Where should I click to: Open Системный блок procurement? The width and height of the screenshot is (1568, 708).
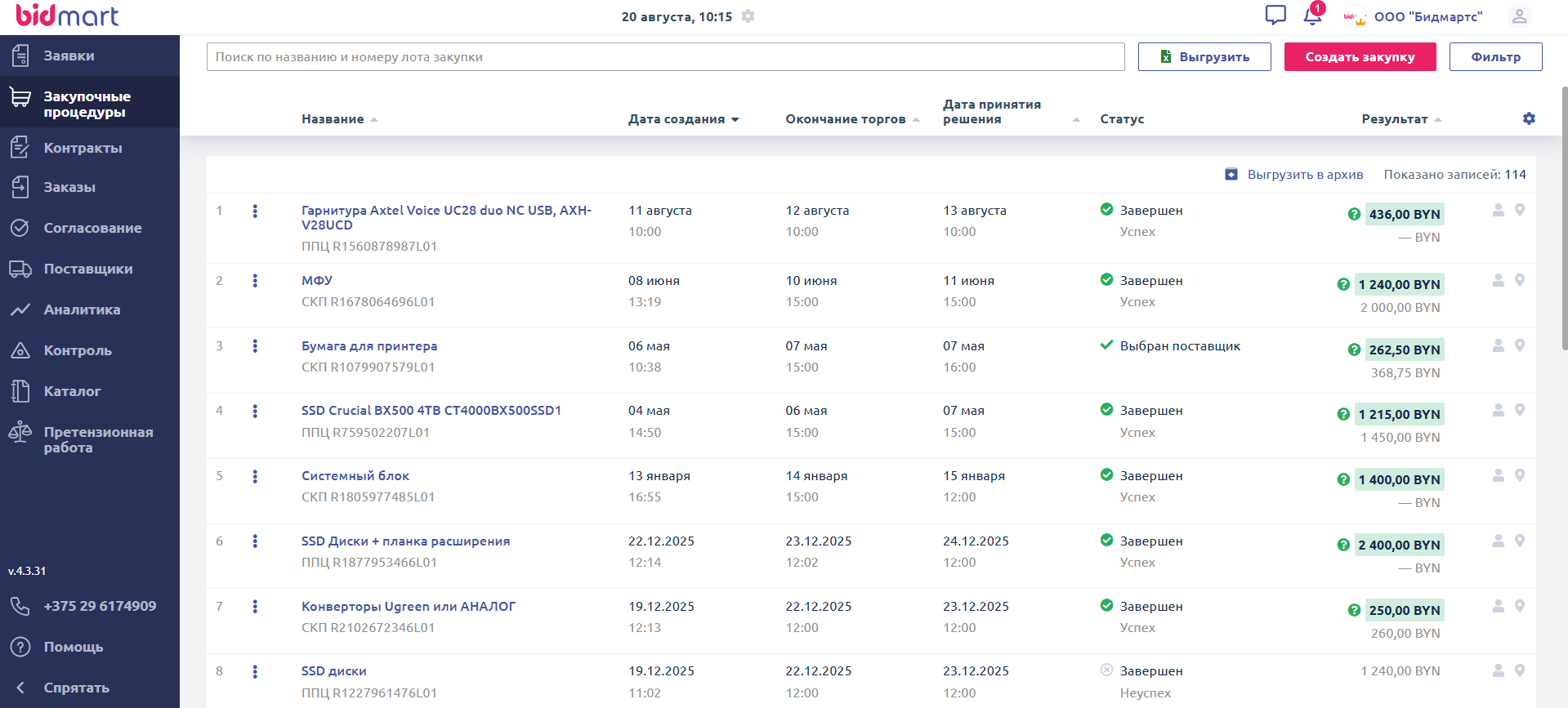pyautogui.click(x=355, y=476)
